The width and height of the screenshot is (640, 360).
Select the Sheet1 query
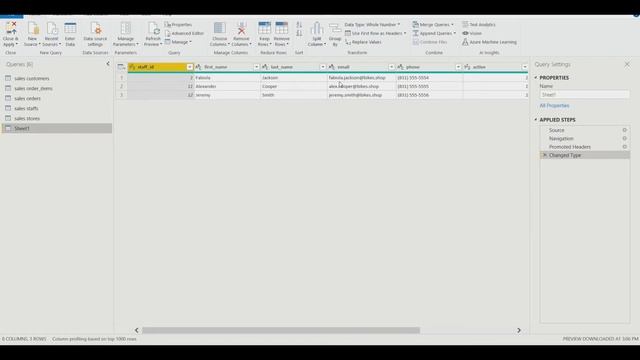pyautogui.click(x=57, y=128)
